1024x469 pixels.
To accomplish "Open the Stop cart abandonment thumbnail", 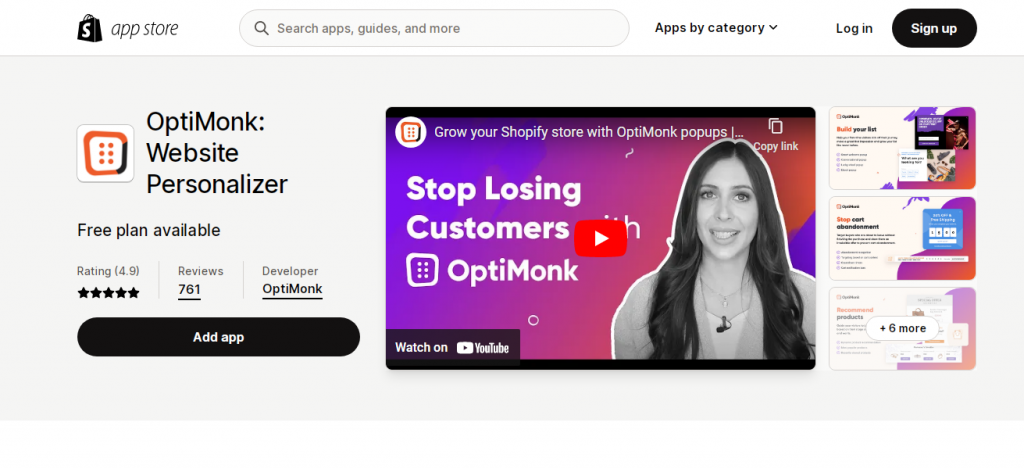I will [x=902, y=238].
